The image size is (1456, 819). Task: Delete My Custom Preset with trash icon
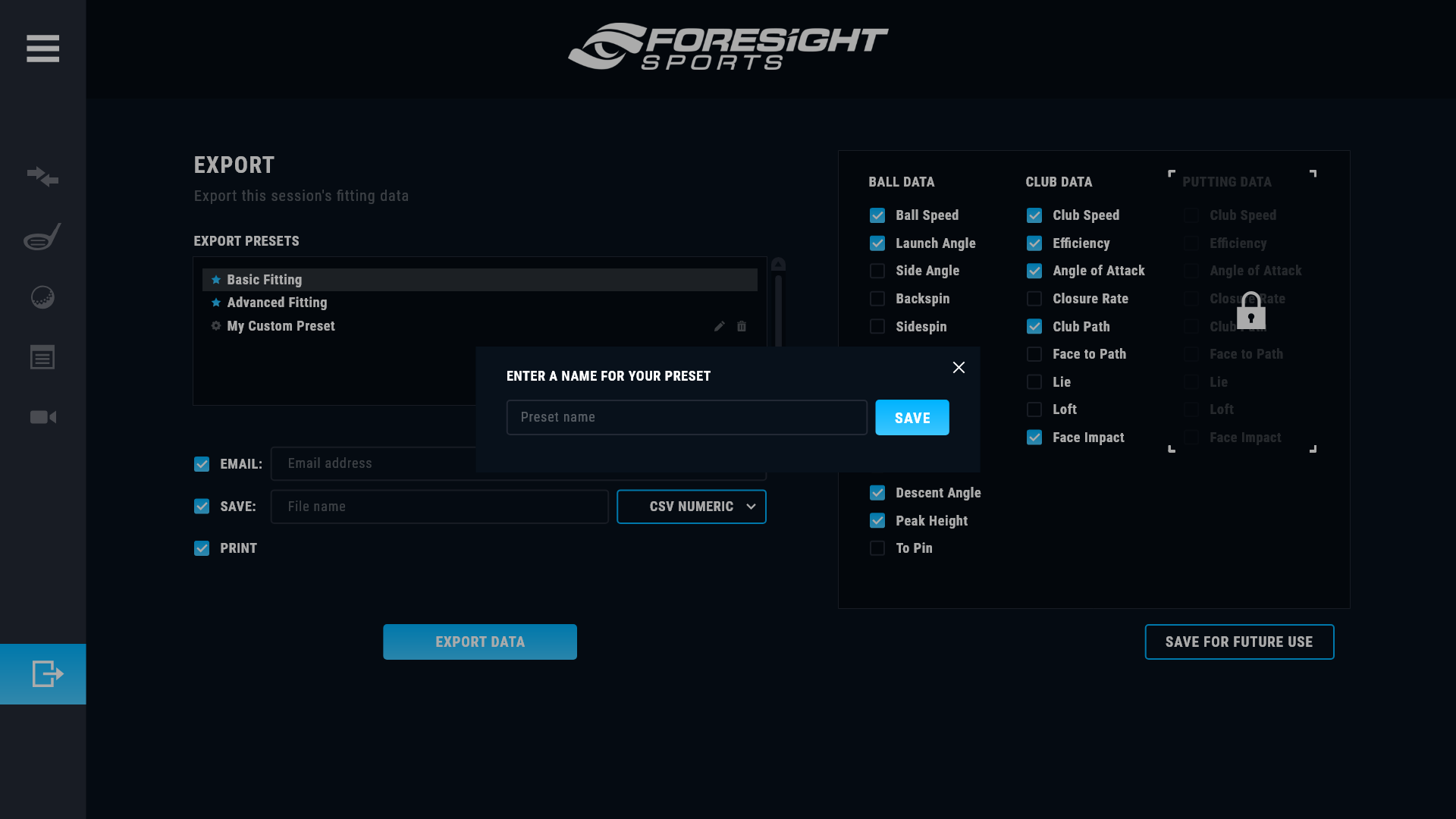[x=742, y=326]
